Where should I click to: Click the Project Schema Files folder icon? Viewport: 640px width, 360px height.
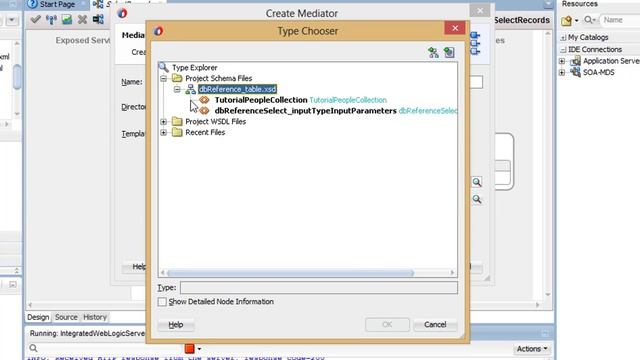(x=177, y=78)
